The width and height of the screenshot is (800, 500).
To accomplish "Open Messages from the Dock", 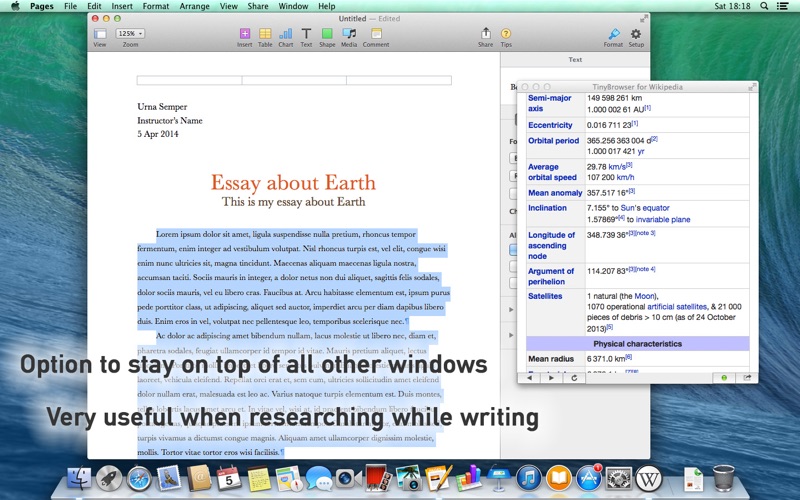I will tap(319, 479).
